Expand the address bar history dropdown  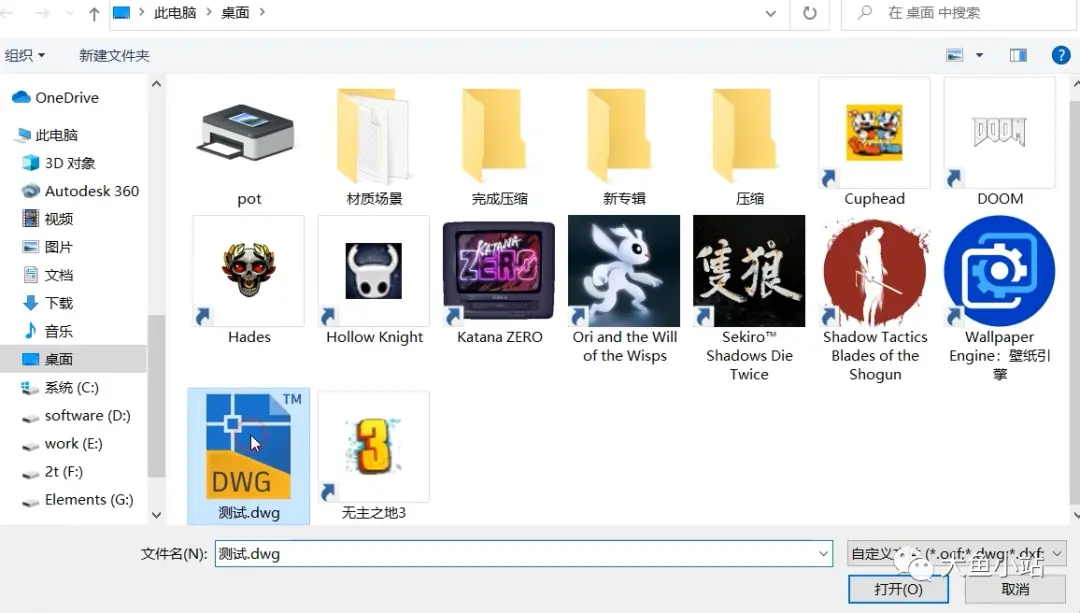[x=771, y=13]
